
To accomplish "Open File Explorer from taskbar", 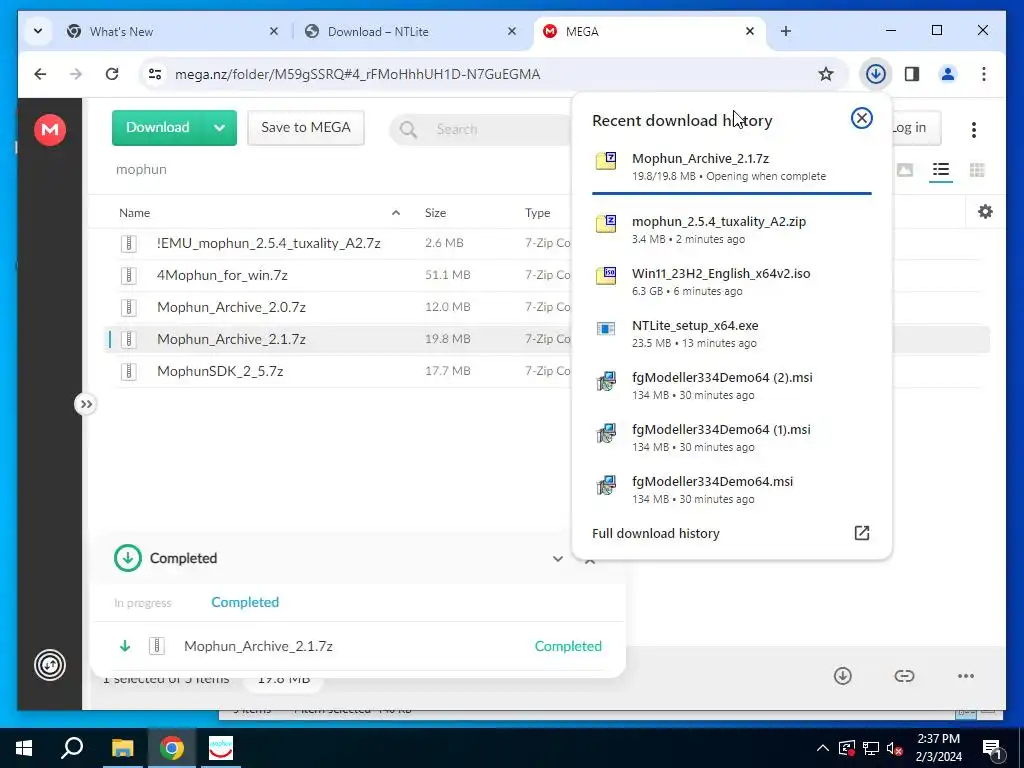I will pyautogui.click(x=122, y=748).
